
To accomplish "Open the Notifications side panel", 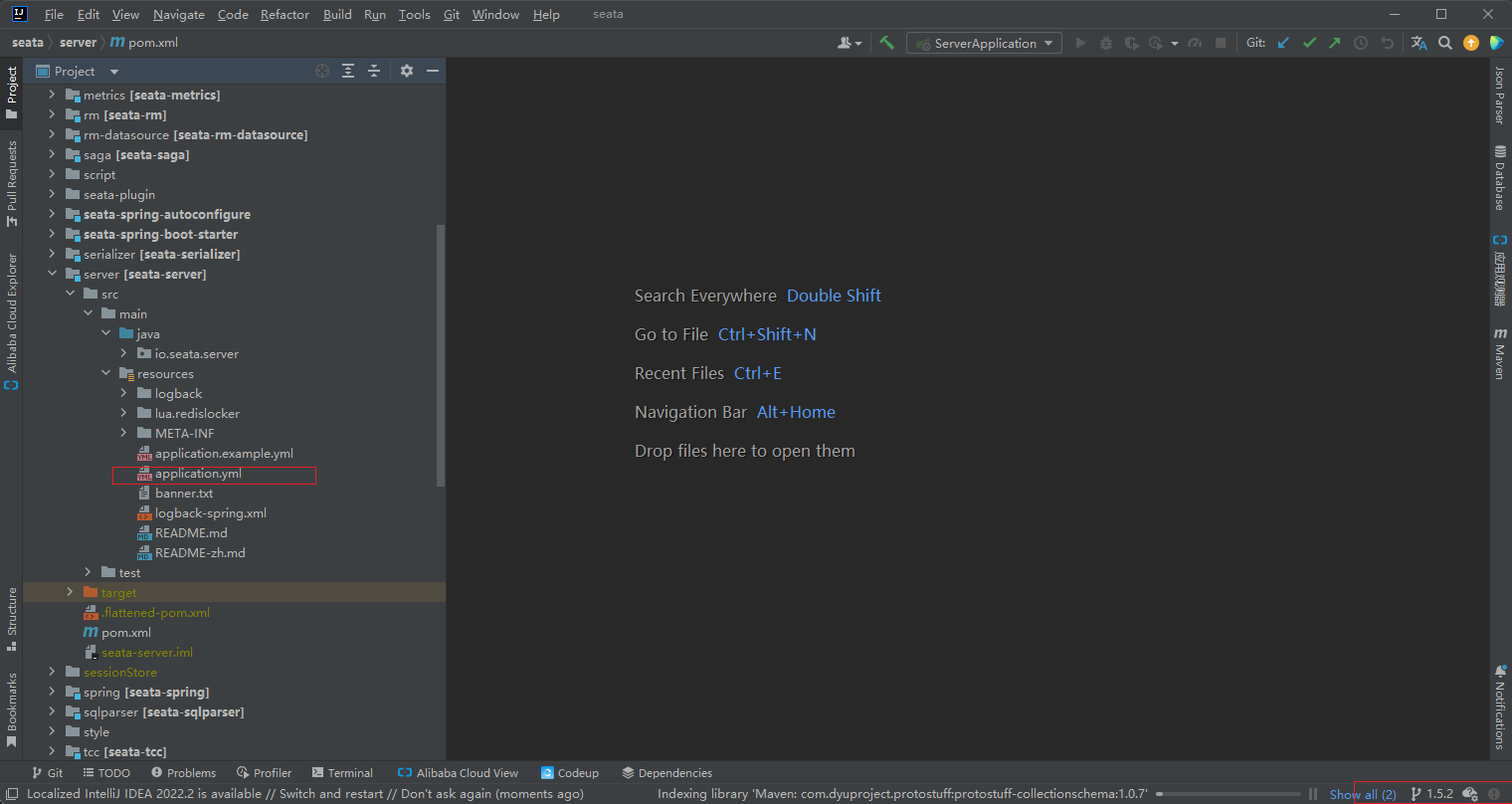I will click(1500, 706).
